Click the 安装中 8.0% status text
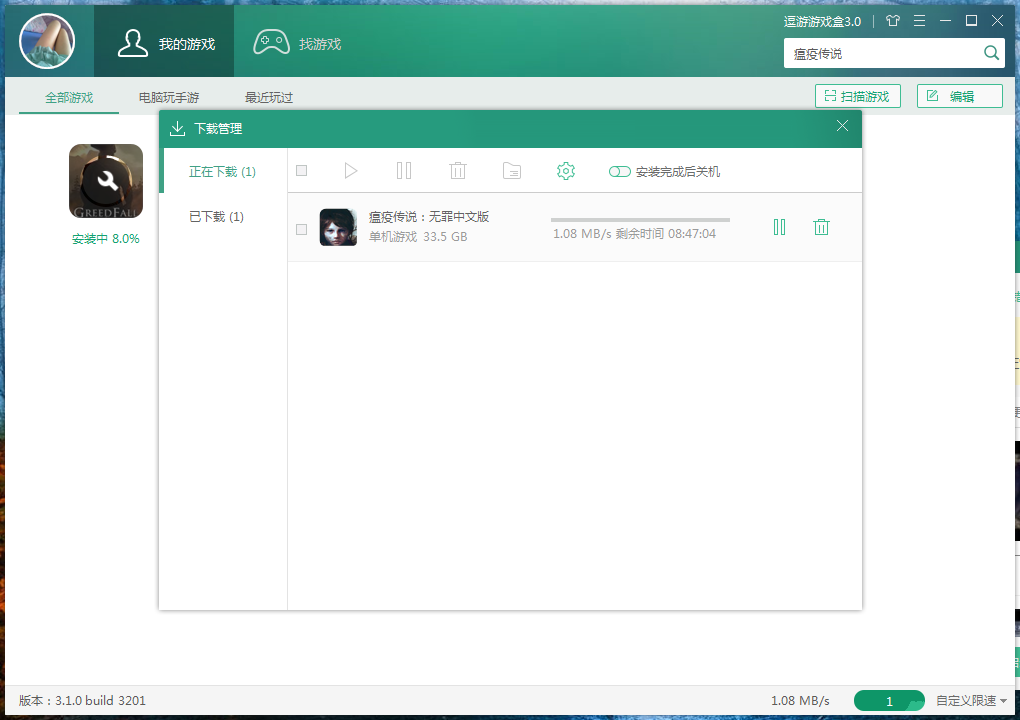Image resolution: width=1020 pixels, height=720 pixels. pyautogui.click(x=106, y=239)
